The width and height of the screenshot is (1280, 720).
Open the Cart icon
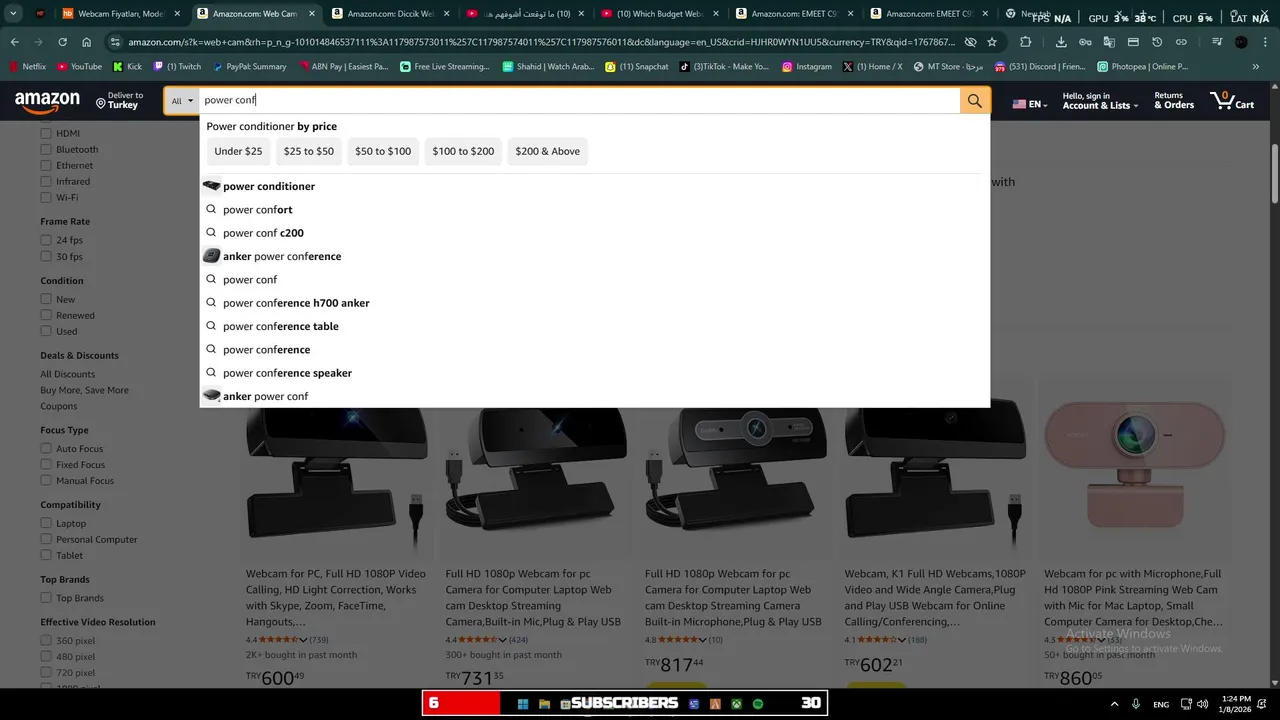(1232, 100)
